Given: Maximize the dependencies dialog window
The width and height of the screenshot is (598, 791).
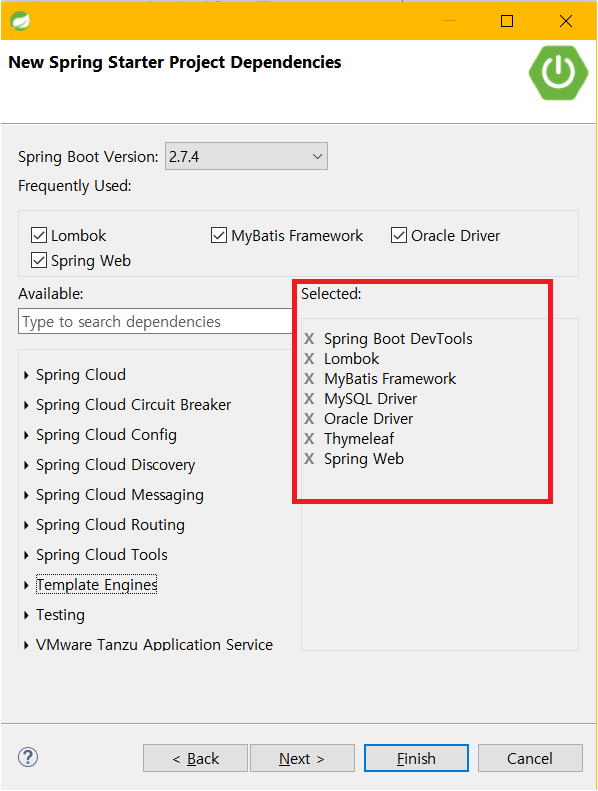Looking at the screenshot, I should point(507,21).
